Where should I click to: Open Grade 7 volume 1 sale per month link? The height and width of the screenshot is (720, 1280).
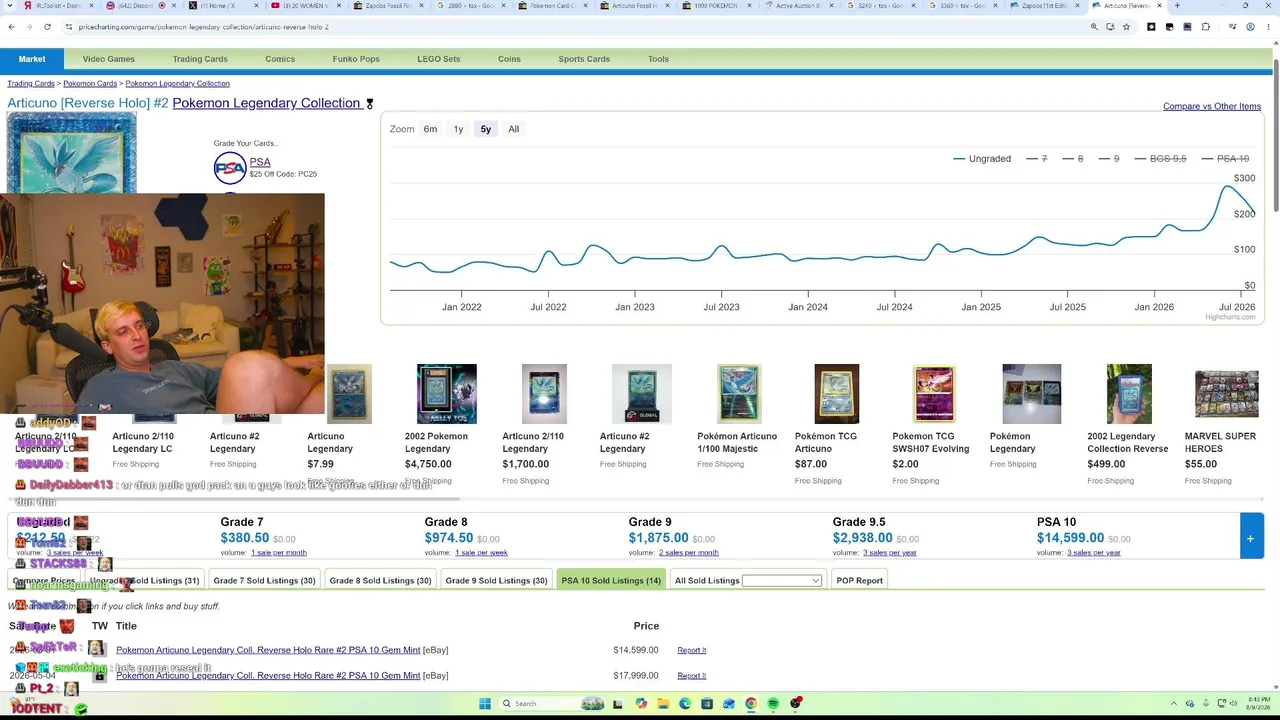278,553
